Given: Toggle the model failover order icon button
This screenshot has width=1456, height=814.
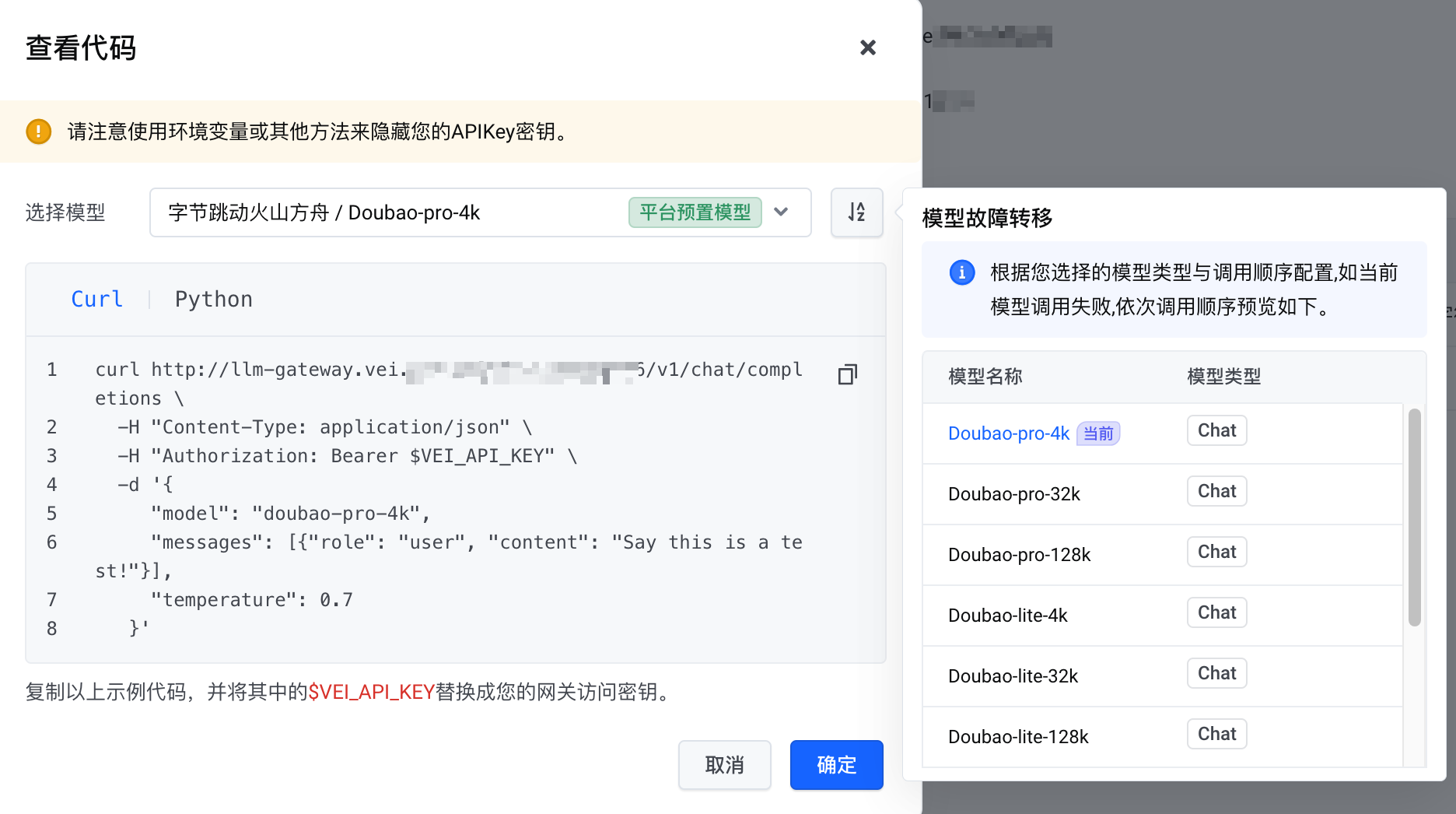Looking at the screenshot, I should [857, 212].
